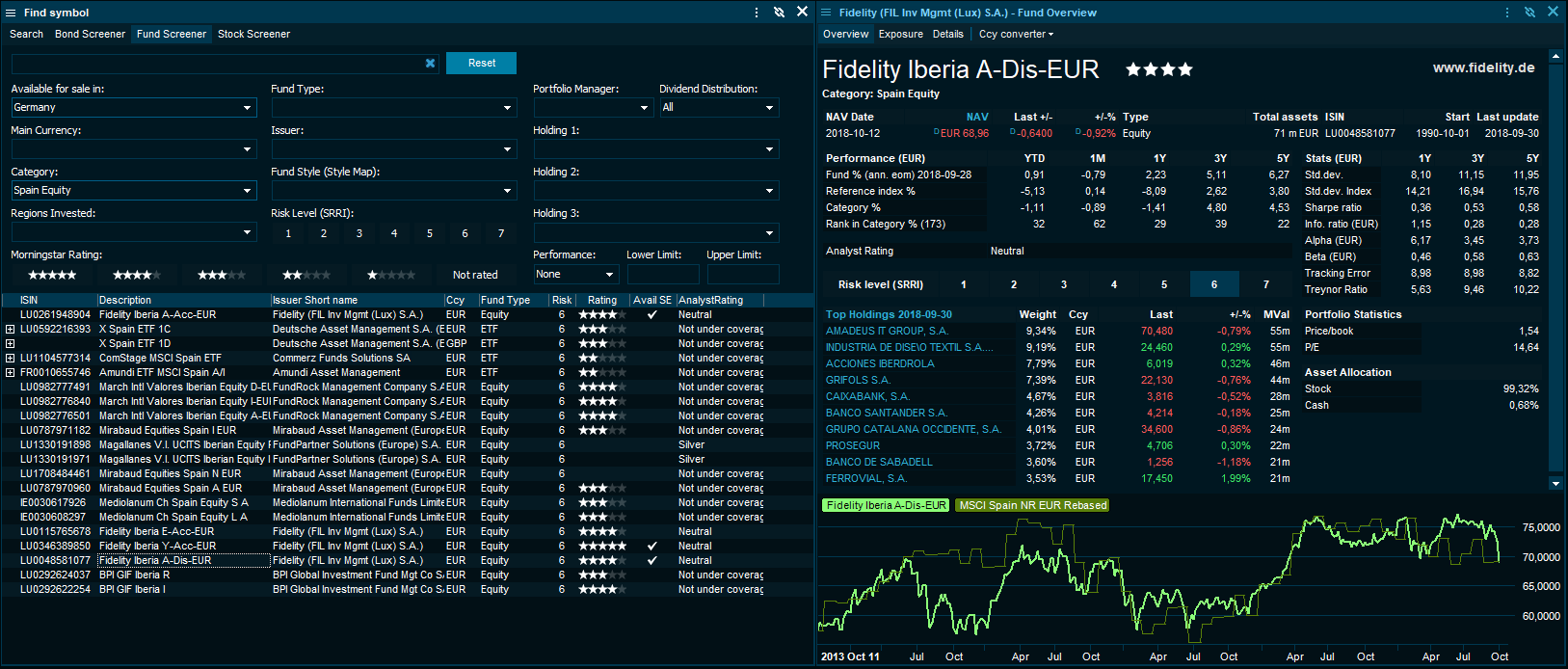Image resolution: width=1568 pixels, height=669 pixels.
Task: Expand the Amundi ETF MSCI Spain row
Action: [x=10, y=372]
